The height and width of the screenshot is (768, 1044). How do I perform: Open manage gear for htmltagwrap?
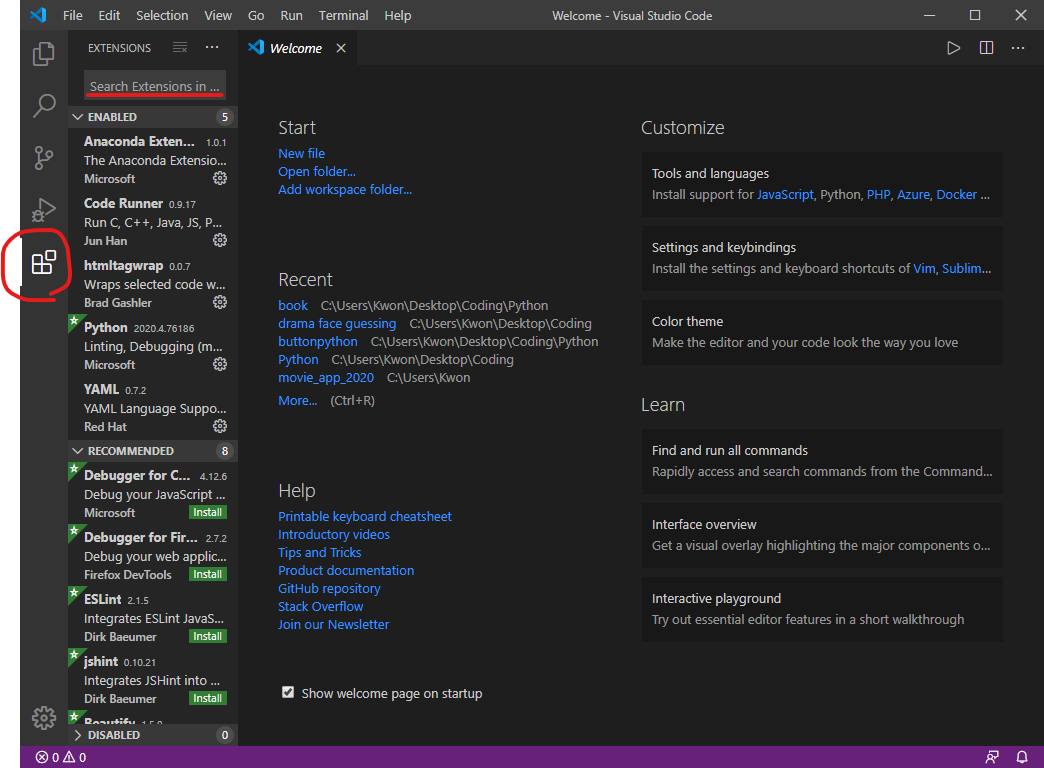click(220, 302)
